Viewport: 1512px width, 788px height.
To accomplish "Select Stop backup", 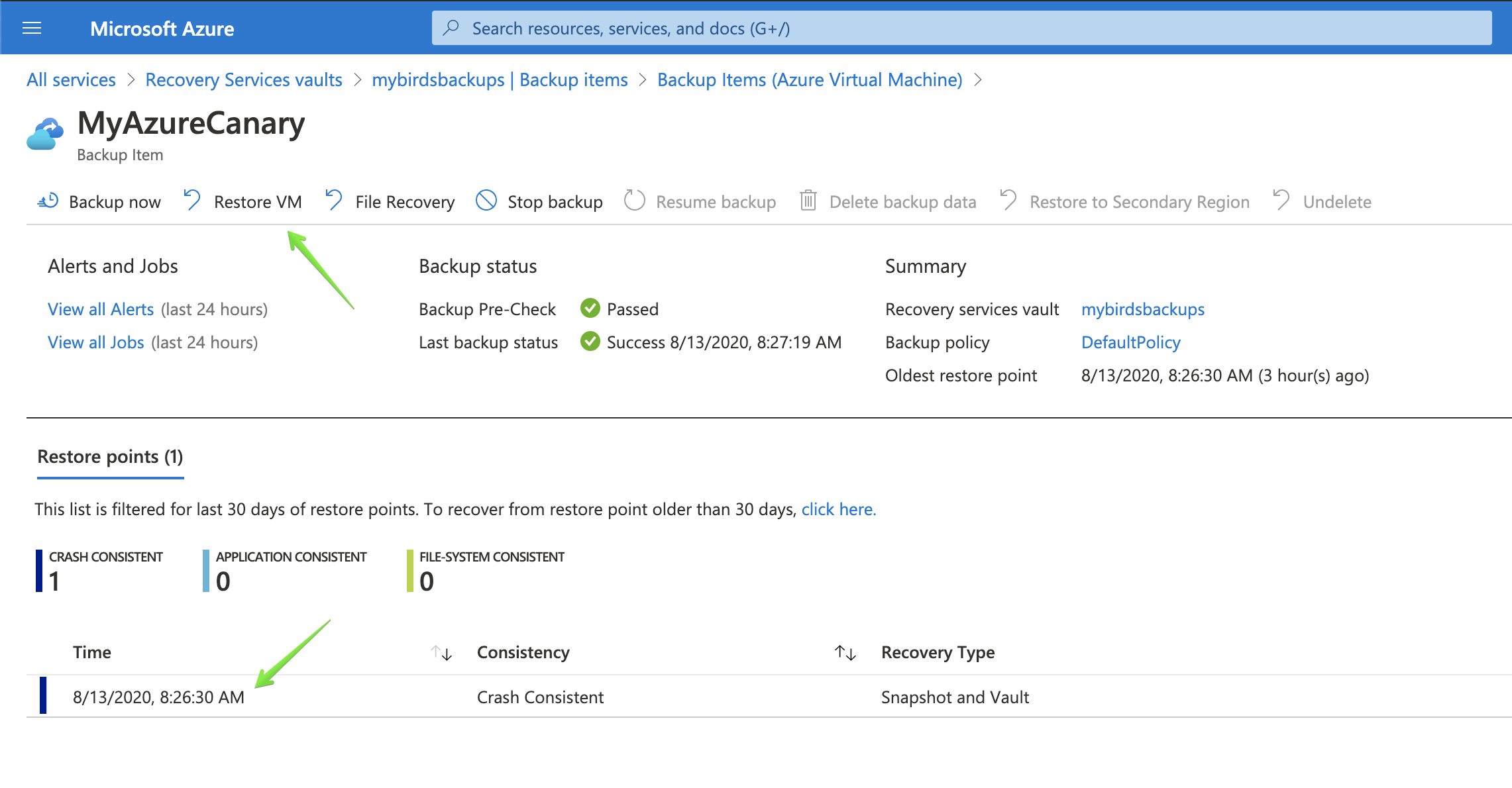I will click(x=555, y=201).
